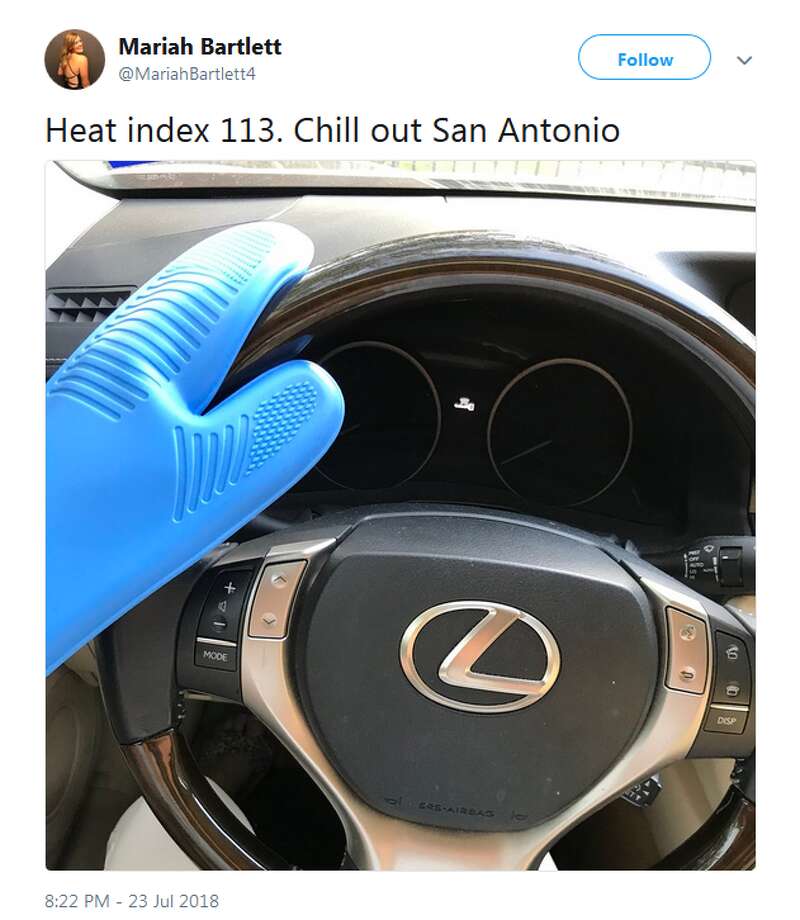Image resolution: width=800 pixels, height=920 pixels.
Task: Click the tweet text about heat index
Action: coord(332,130)
